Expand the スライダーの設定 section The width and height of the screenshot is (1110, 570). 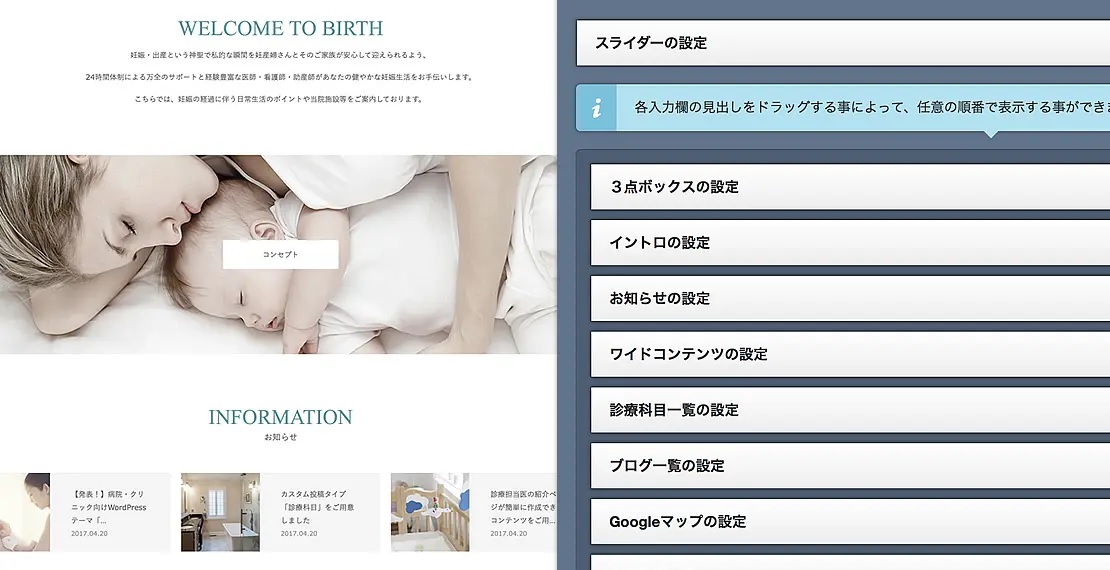click(843, 43)
